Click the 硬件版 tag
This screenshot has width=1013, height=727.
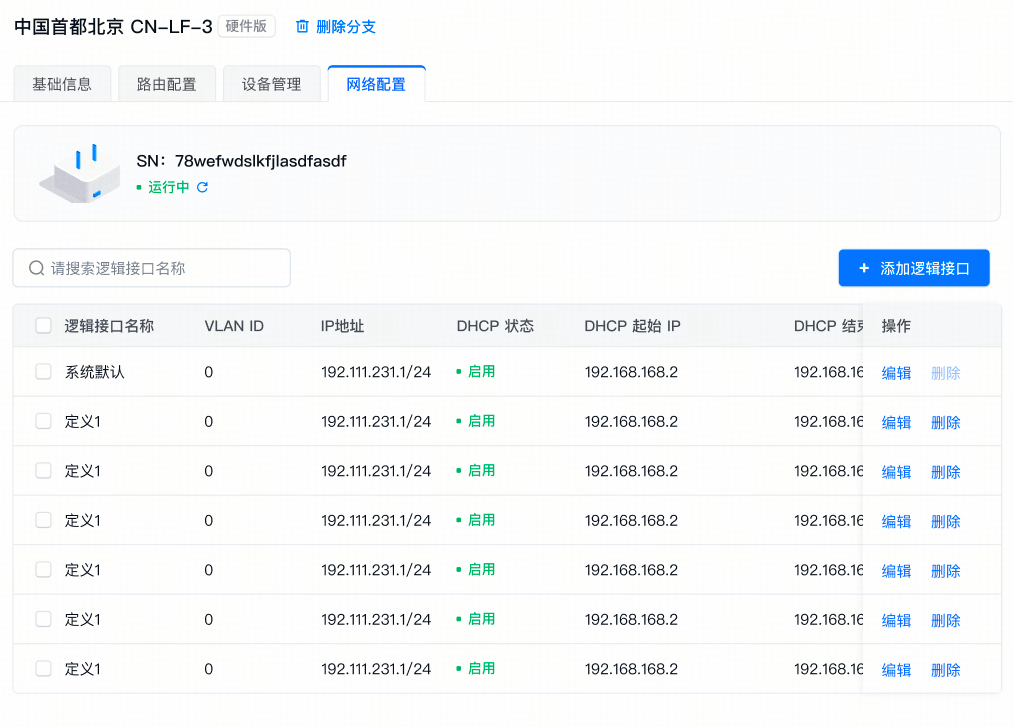(x=246, y=27)
